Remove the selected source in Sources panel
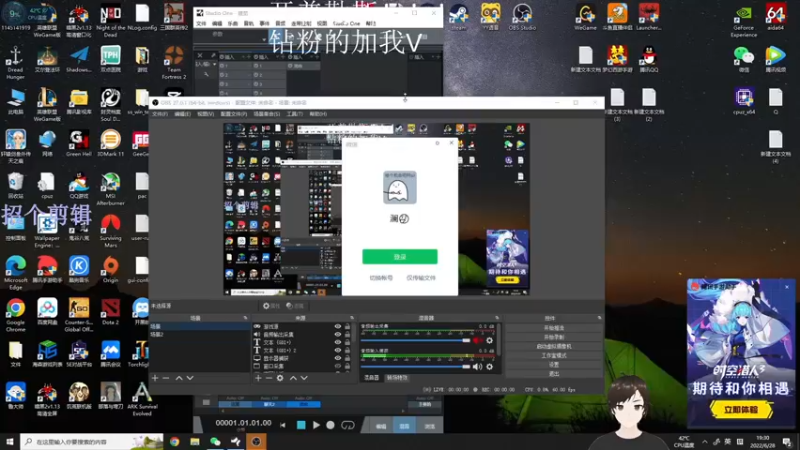This screenshot has height=450, width=800. point(269,378)
